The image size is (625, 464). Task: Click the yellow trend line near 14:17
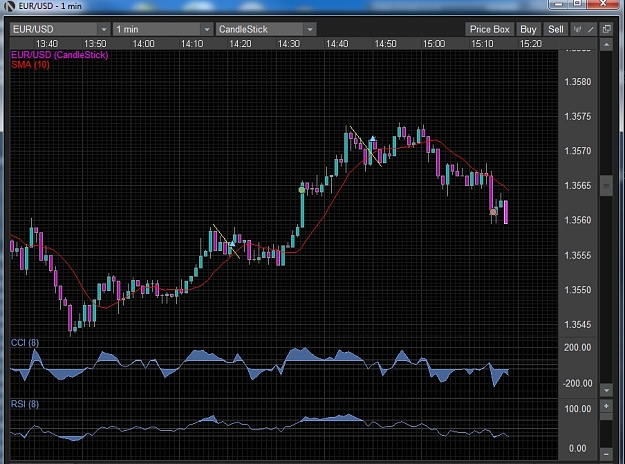[226, 241]
